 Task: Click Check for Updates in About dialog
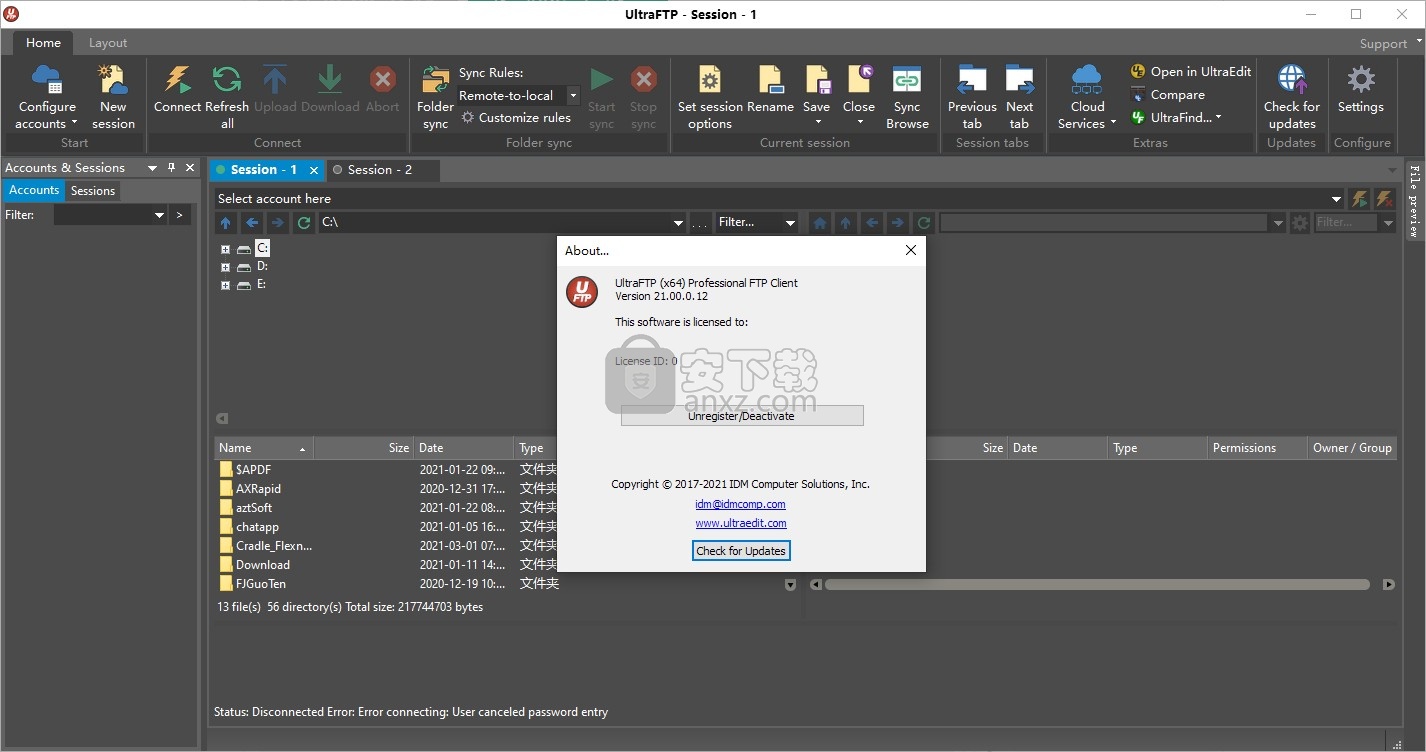tap(741, 551)
